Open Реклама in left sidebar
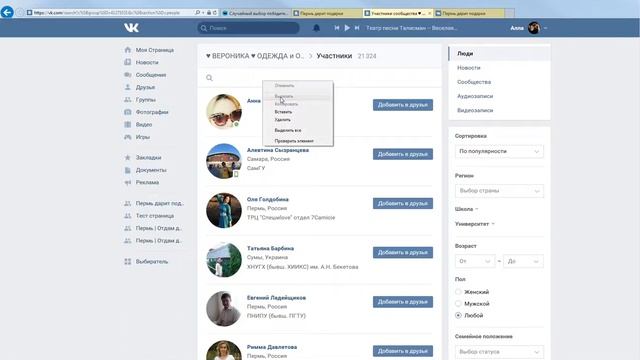The image size is (640, 360). (x=147, y=182)
